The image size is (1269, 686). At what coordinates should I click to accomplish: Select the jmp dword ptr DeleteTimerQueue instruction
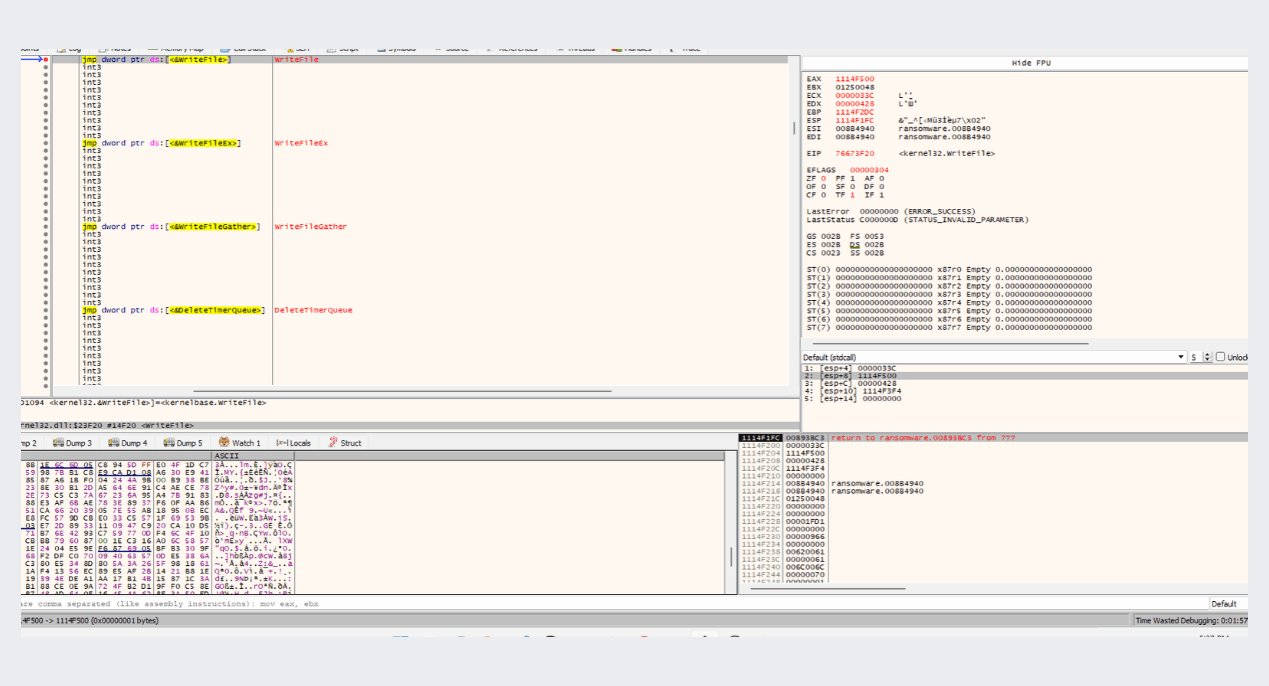tap(174, 310)
